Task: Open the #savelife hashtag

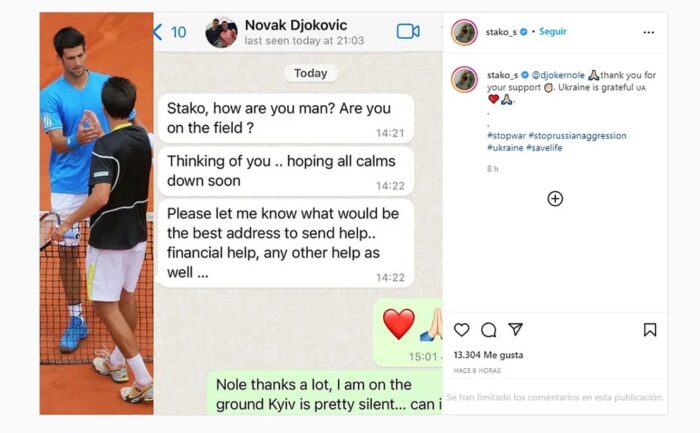Action: pos(544,148)
